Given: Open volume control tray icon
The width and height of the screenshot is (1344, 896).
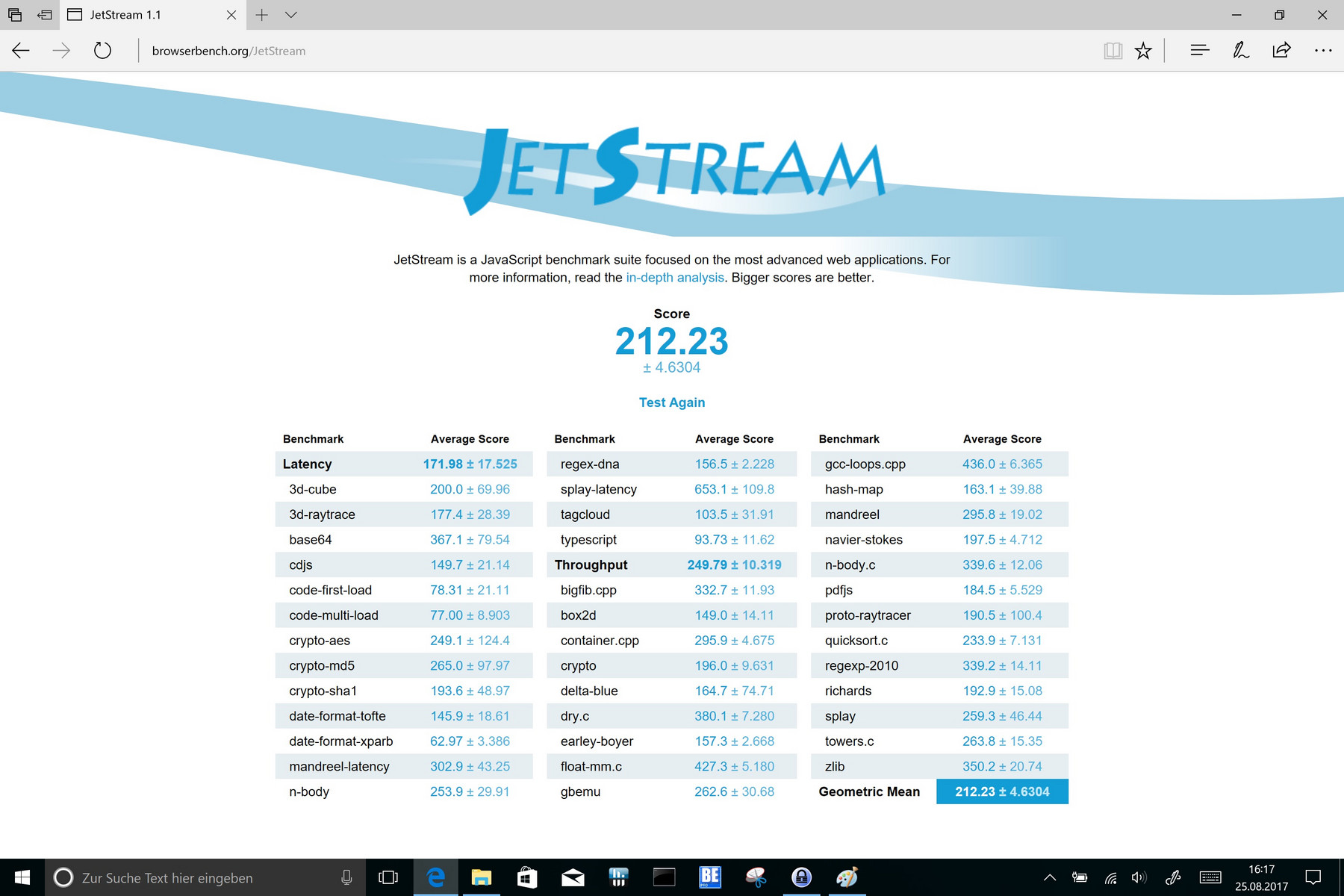Looking at the screenshot, I should click(1139, 877).
